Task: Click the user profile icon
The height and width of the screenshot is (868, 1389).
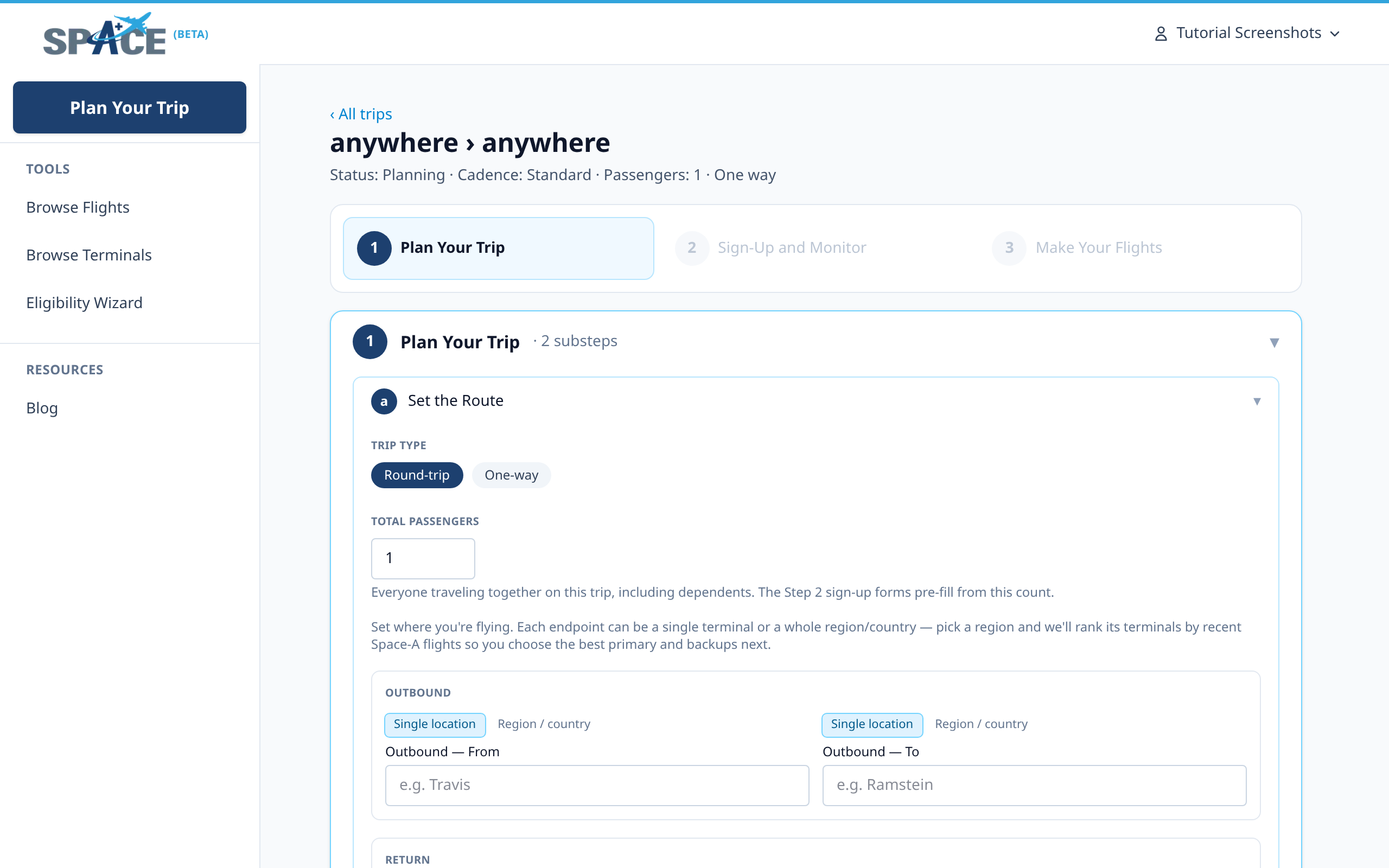Action: [1161, 34]
